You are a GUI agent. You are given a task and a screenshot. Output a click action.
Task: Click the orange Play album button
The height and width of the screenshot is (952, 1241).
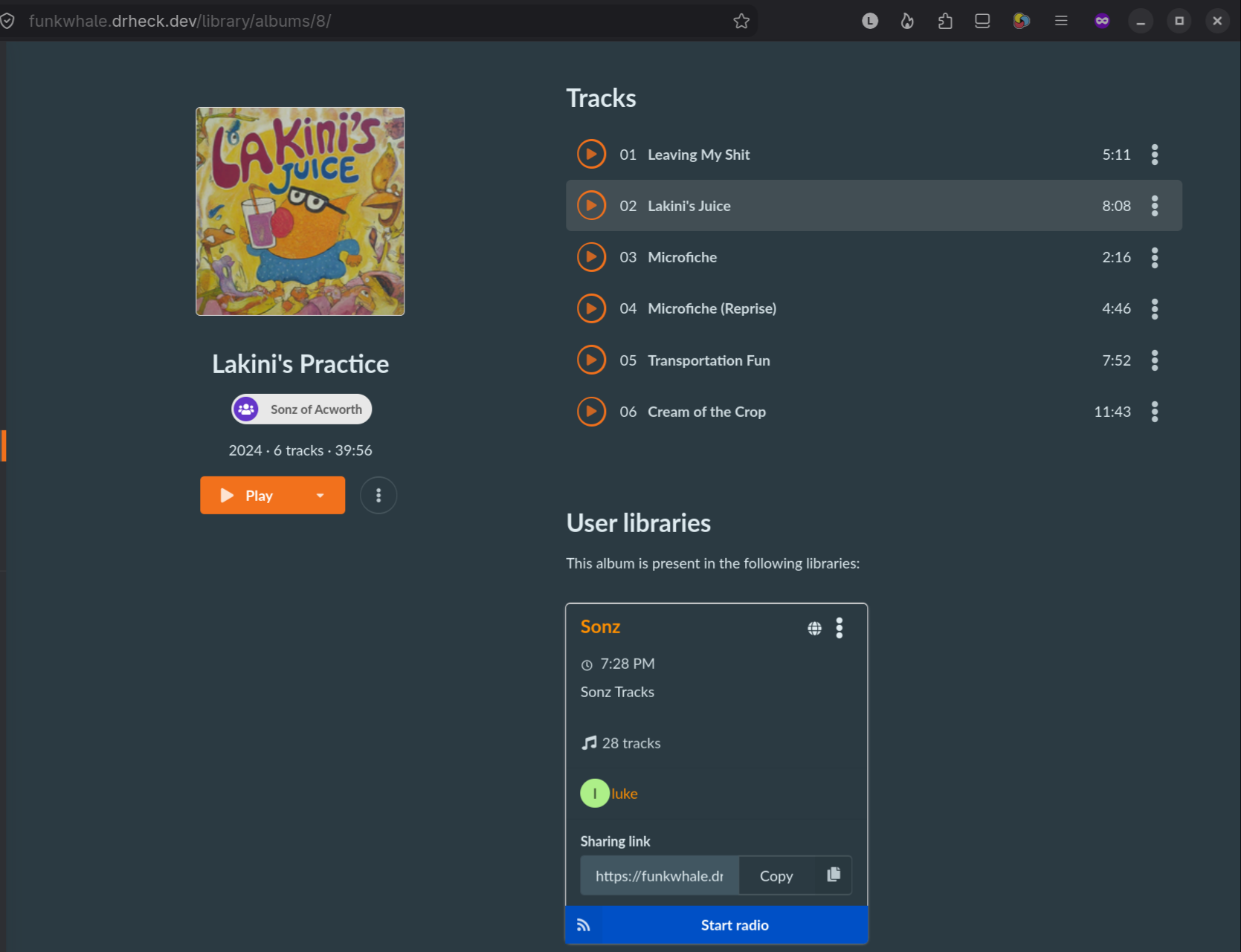[249, 496]
